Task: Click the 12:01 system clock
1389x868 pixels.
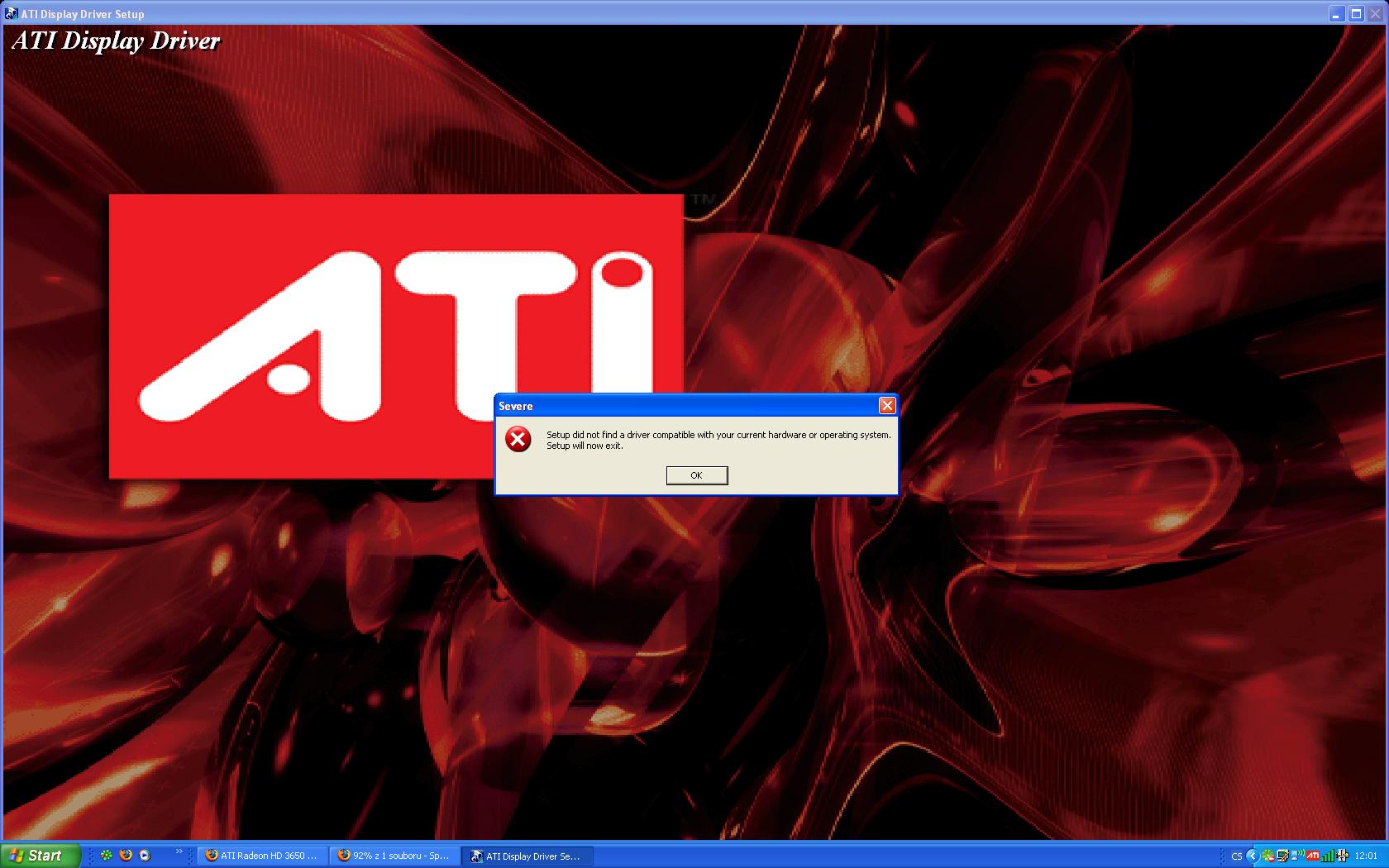Action: point(1366,856)
